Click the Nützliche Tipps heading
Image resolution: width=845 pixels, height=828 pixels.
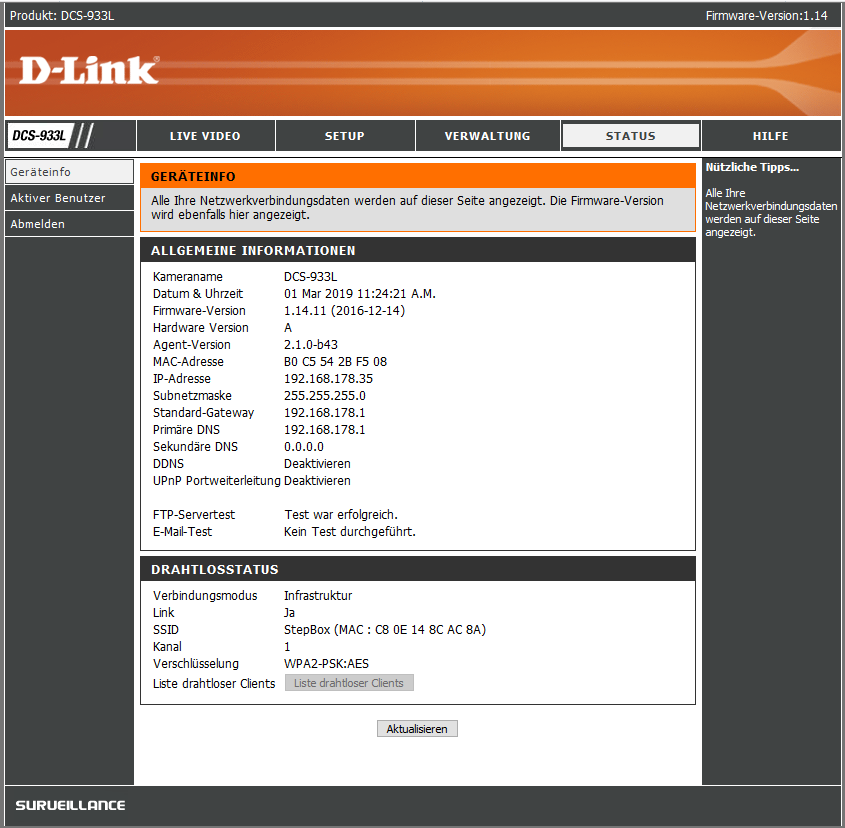point(752,167)
